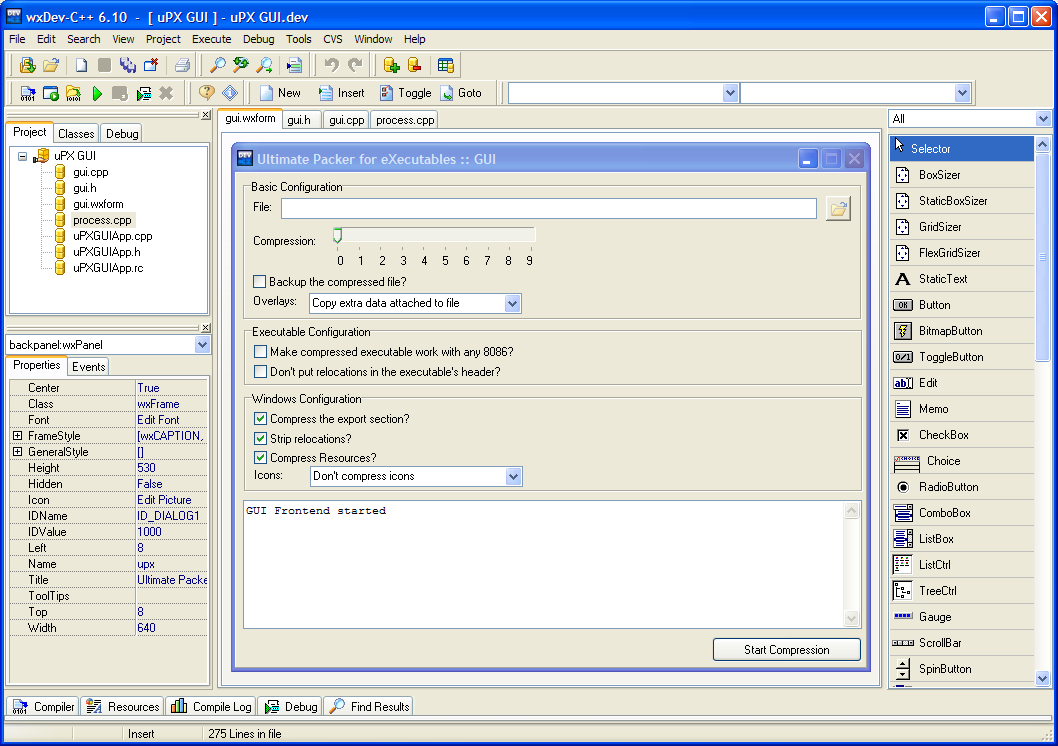Switch to the Events tab
Image resolution: width=1058 pixels, height=746 pixels.
[x=88, y=366]
